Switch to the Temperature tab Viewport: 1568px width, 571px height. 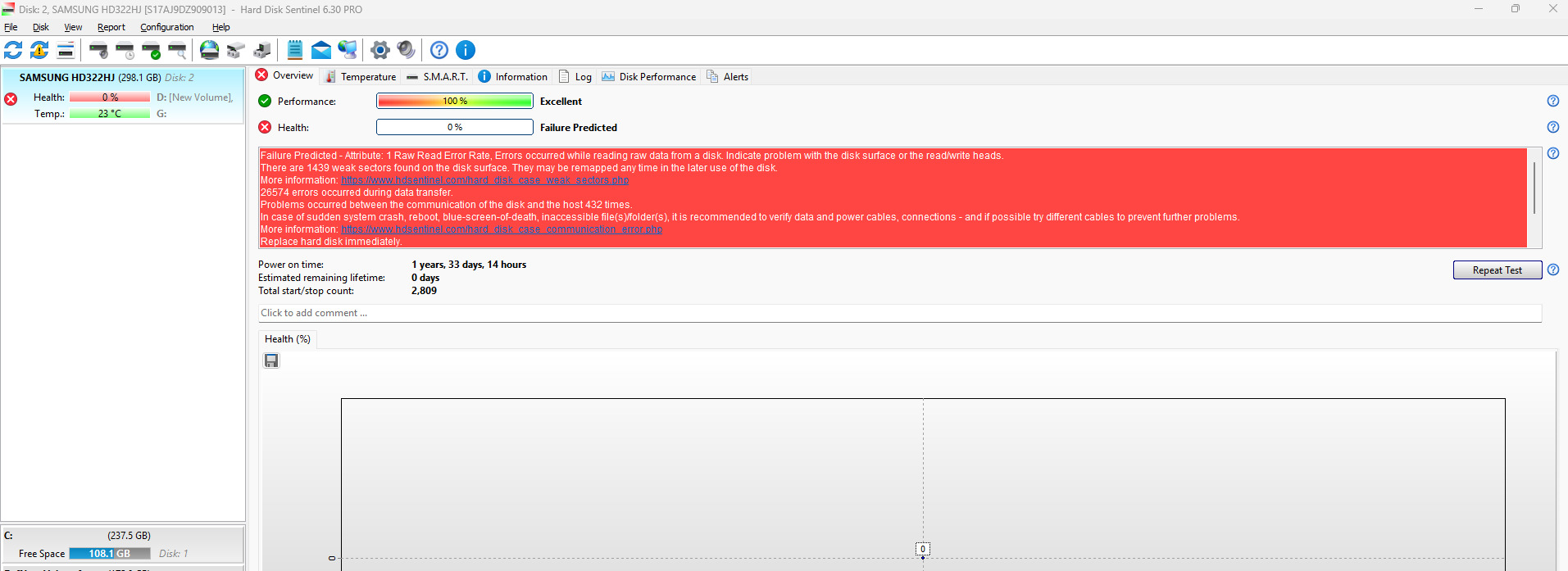tap(361, 76)
